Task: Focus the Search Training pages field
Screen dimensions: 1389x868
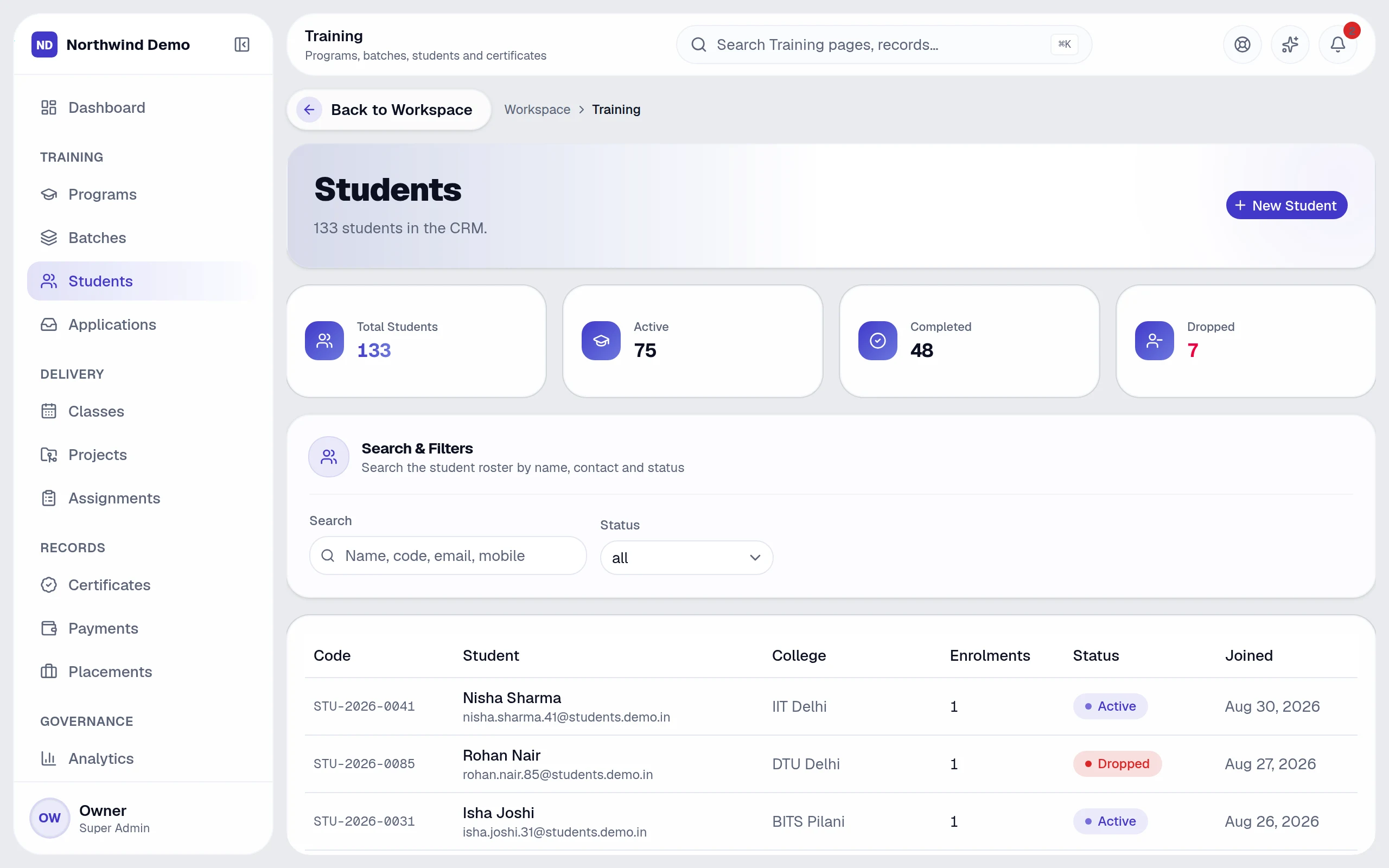Action: click(x=884, y=44)
